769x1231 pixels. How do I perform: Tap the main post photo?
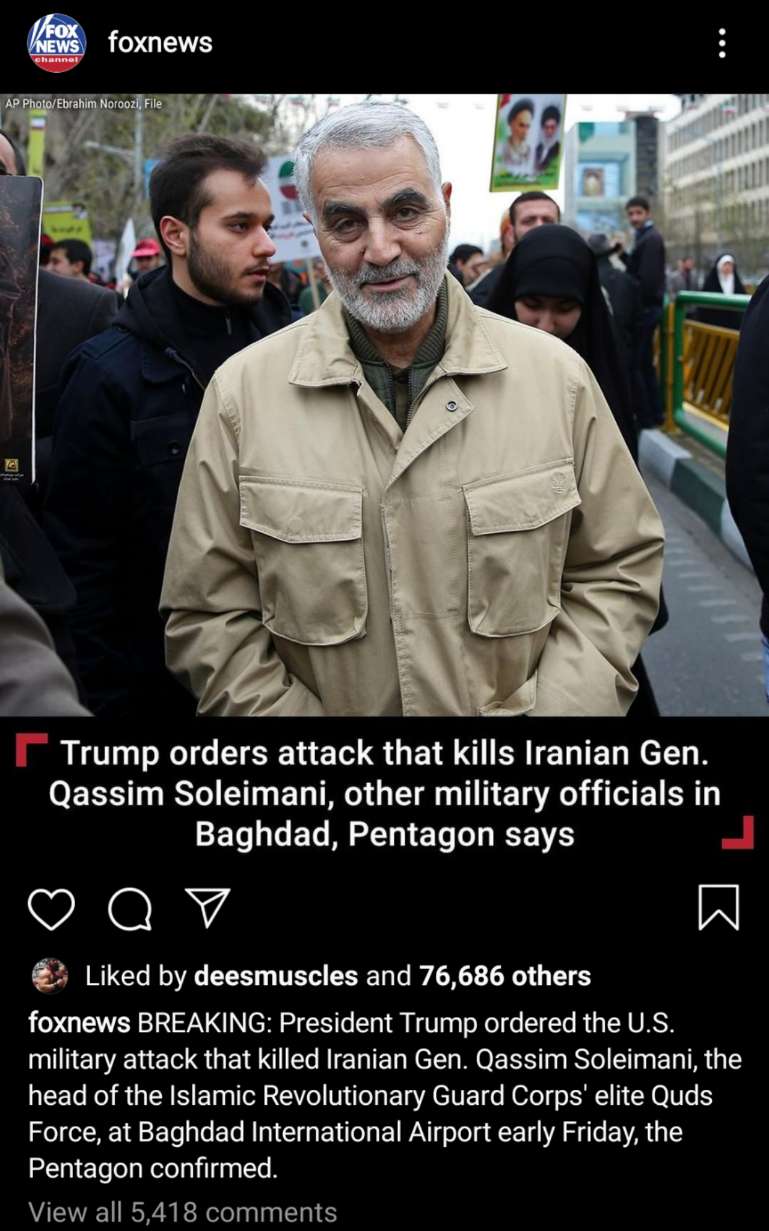384,405
